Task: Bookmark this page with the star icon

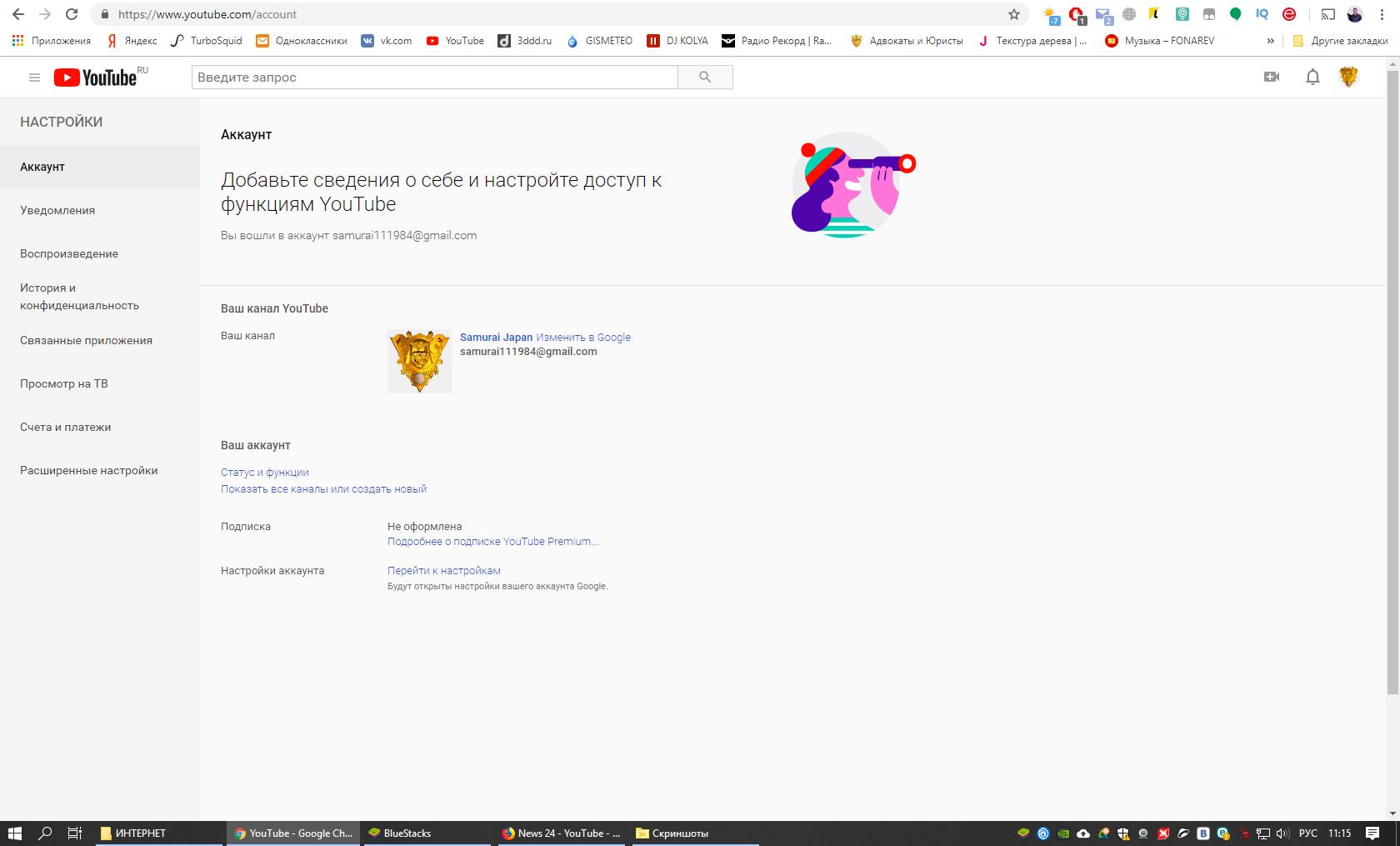Action: pyautogui.click(x=1014, y=14)
